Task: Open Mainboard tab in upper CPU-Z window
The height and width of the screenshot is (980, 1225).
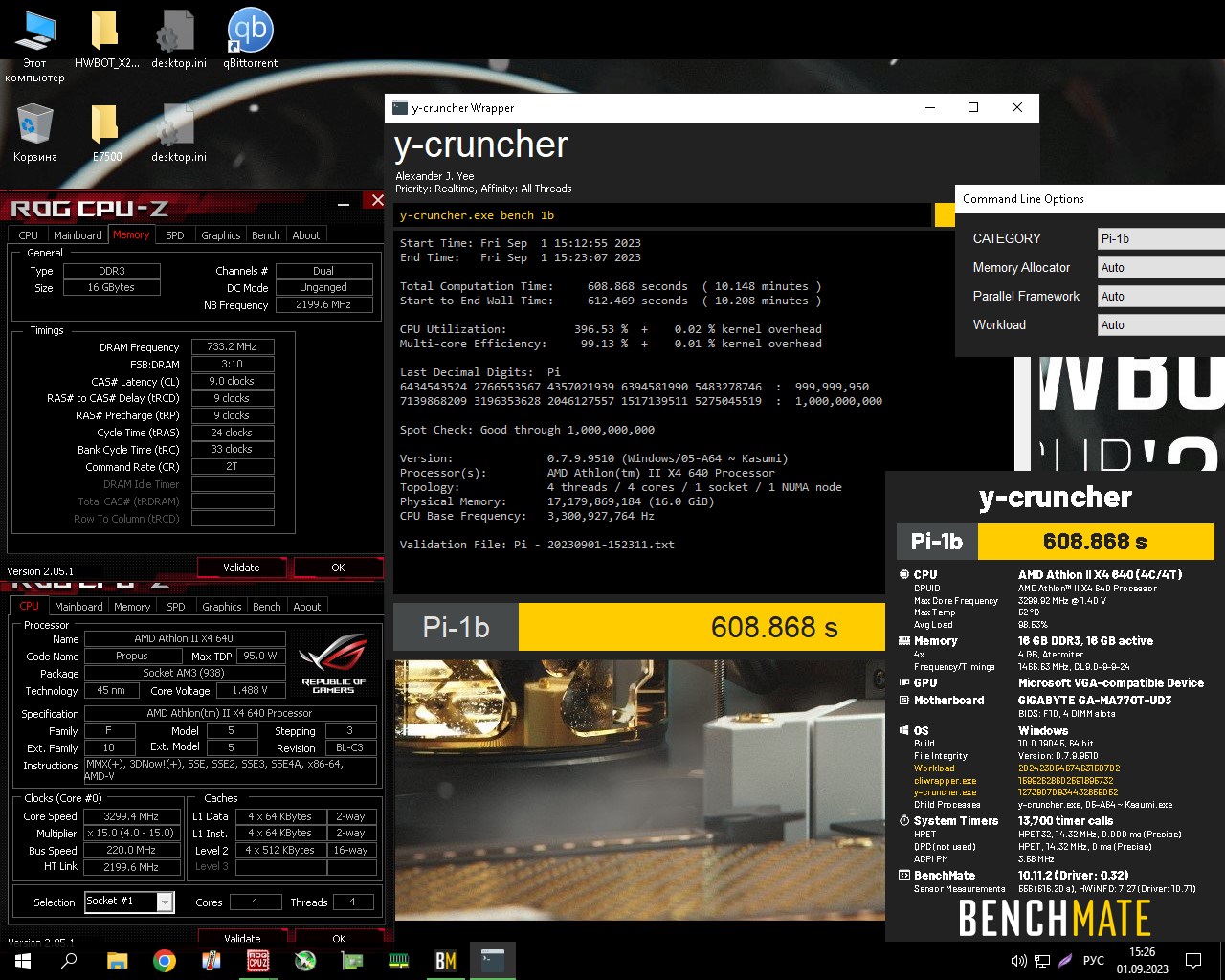Action: click(78, 235)
